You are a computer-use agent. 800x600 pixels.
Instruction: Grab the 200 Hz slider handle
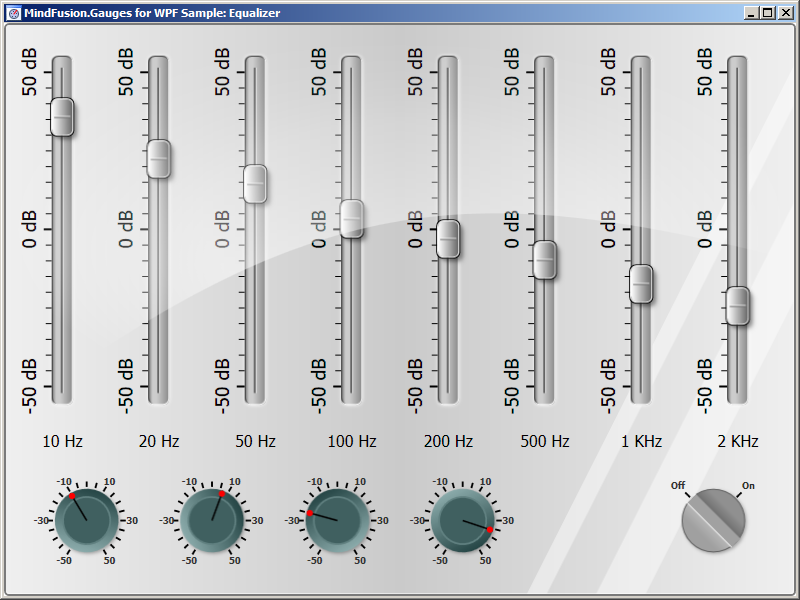tap(448, 238)
